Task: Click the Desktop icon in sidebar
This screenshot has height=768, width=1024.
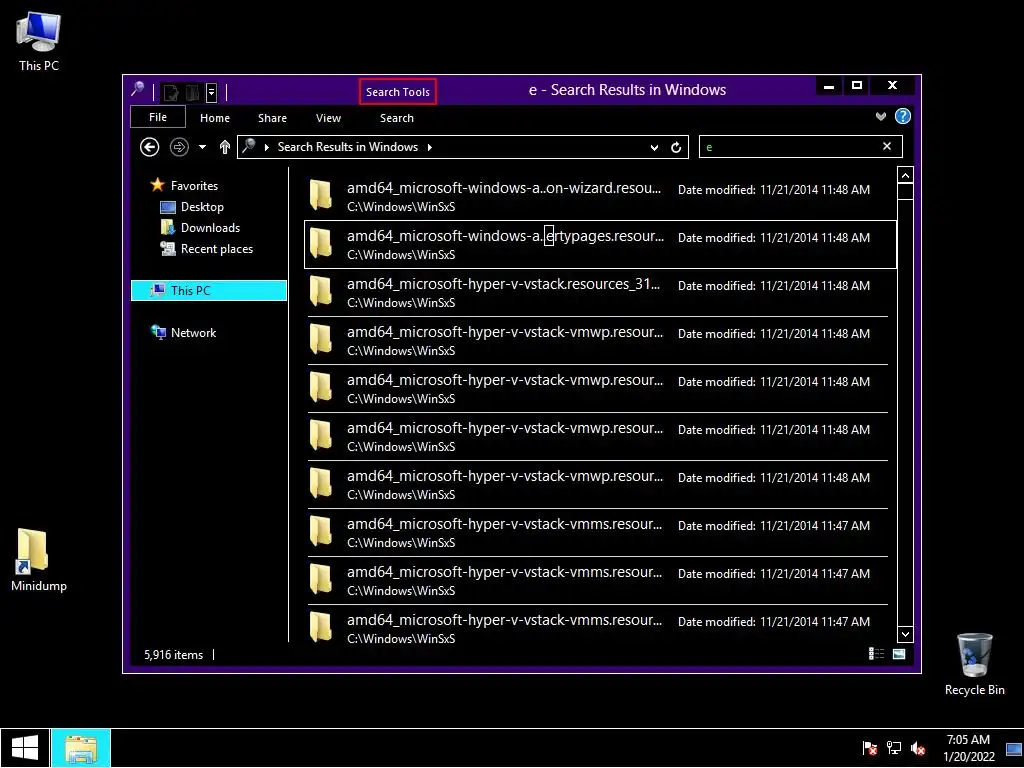Action: pos(168,207)
